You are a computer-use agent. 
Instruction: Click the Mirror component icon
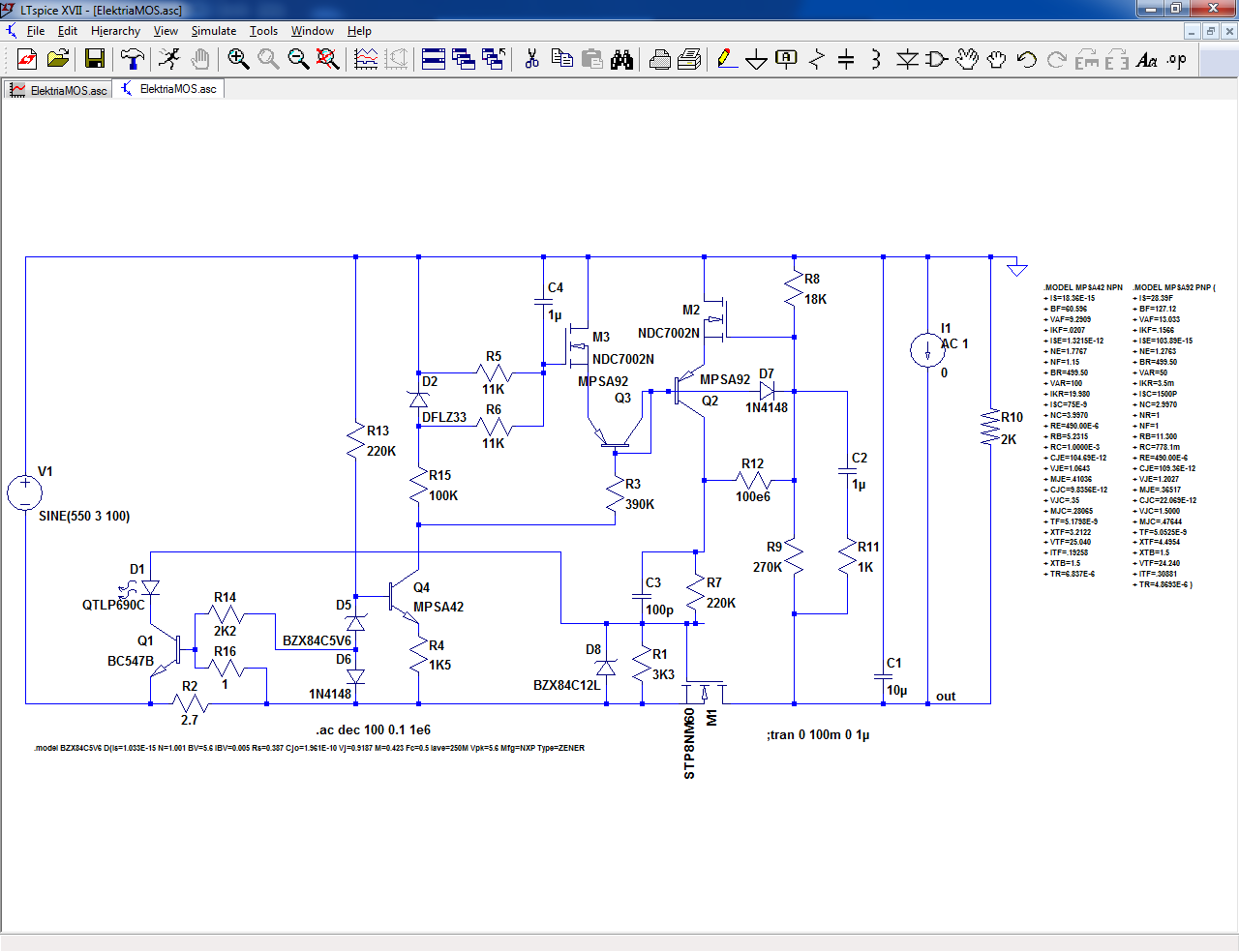point(1117,59)
